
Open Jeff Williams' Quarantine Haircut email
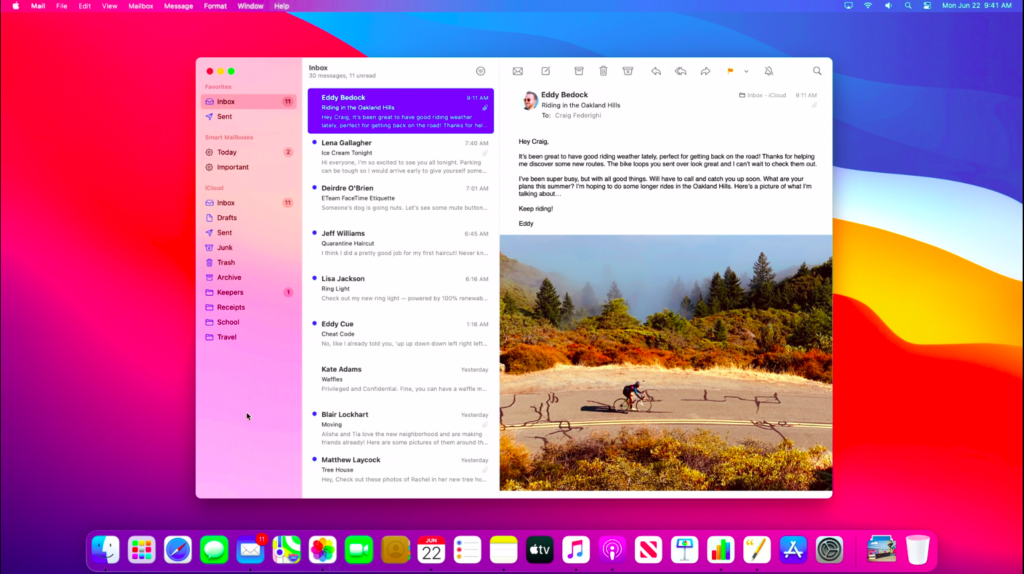[x=400, y=246]
